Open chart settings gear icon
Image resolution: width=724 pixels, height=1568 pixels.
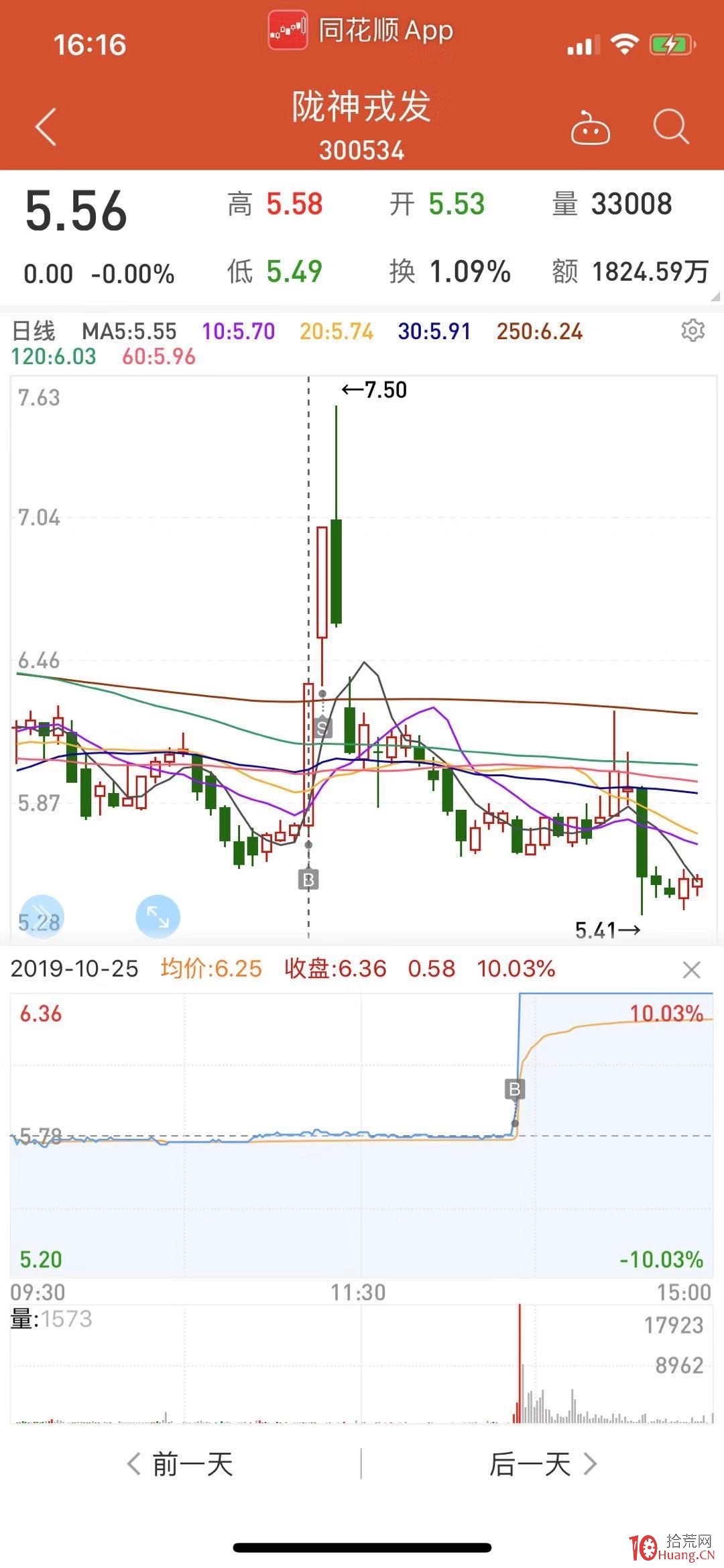[692, 330]
